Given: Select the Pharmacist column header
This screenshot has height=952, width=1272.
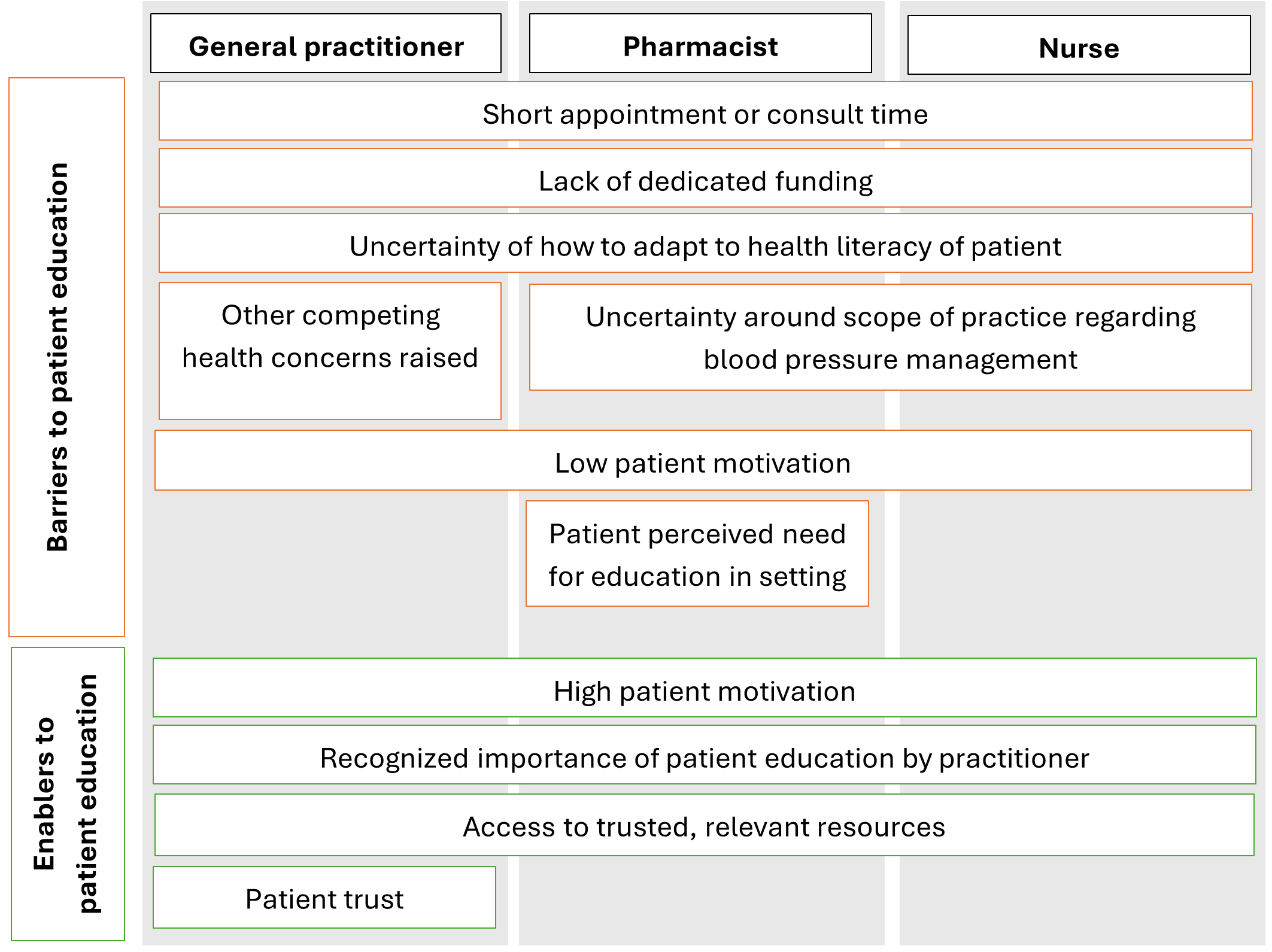Looking at the screenshot, I should click(700, 44).
